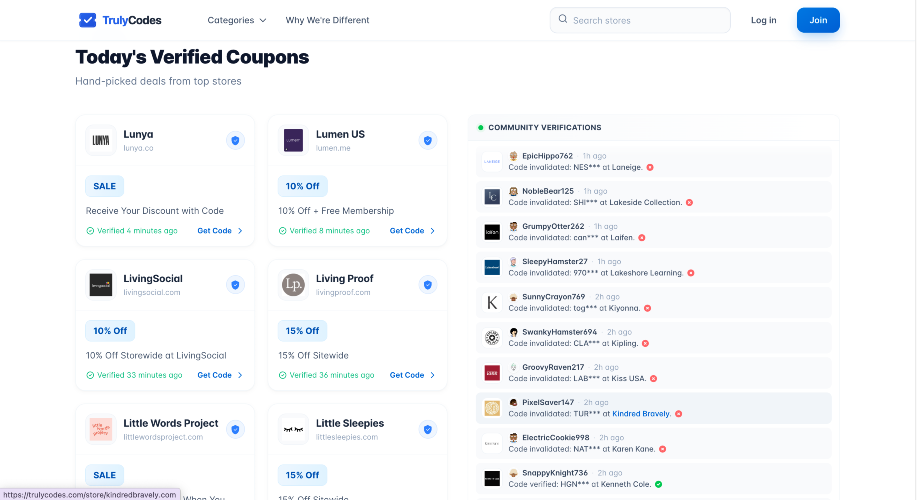Click the Kipling logo in SwankyHamster694 row

pyautogui.click(x=492, y=337)
